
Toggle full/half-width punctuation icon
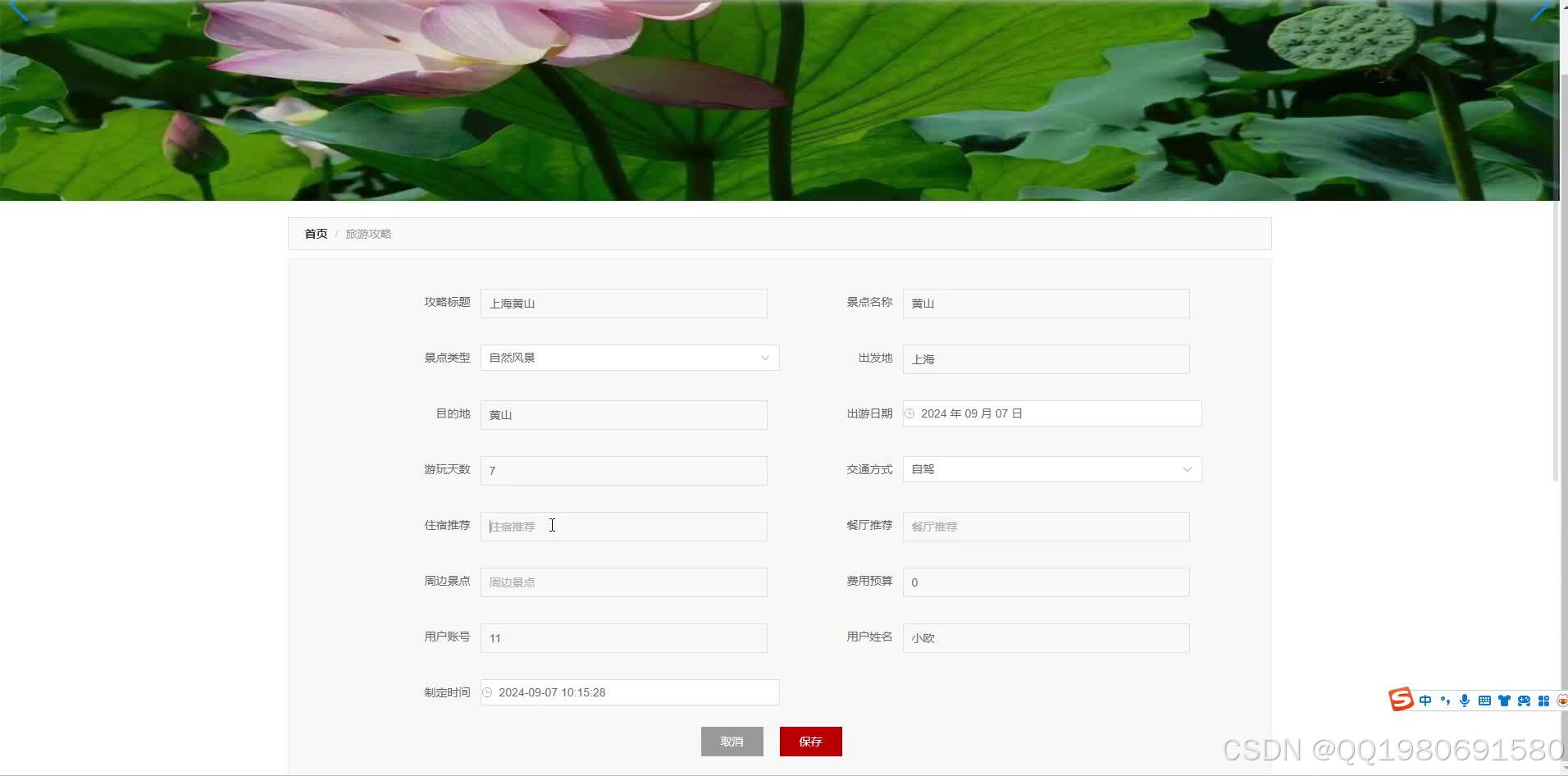1445,700
